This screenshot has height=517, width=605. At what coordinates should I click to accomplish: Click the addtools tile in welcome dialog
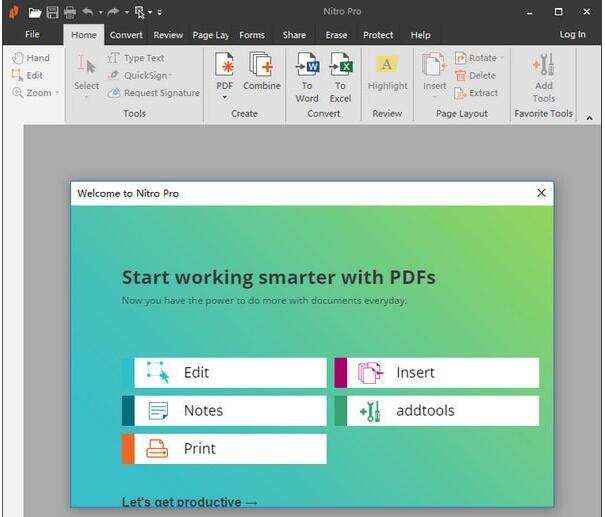437,411
